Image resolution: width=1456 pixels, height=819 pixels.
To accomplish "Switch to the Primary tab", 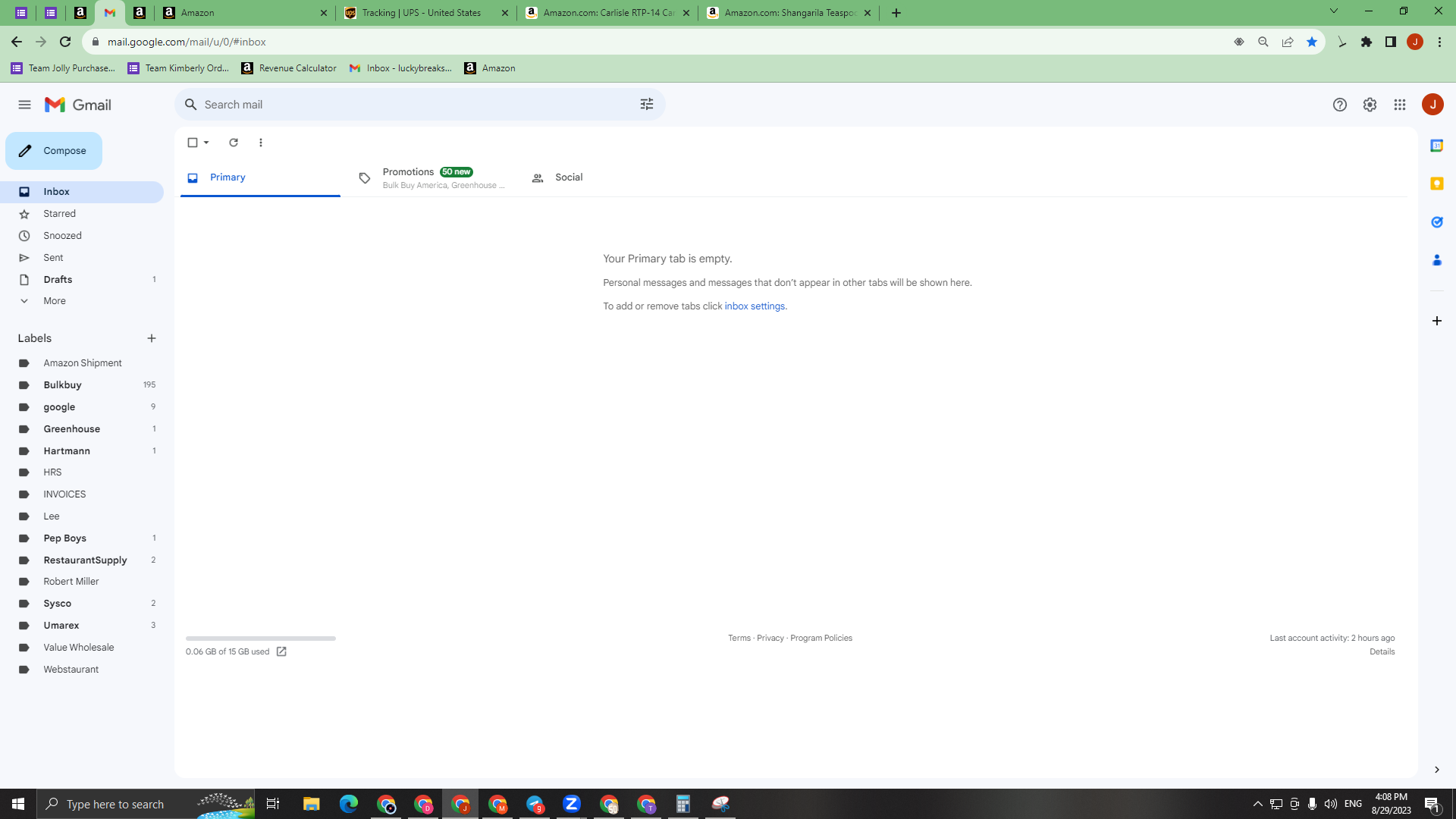I will click(260, 177).
